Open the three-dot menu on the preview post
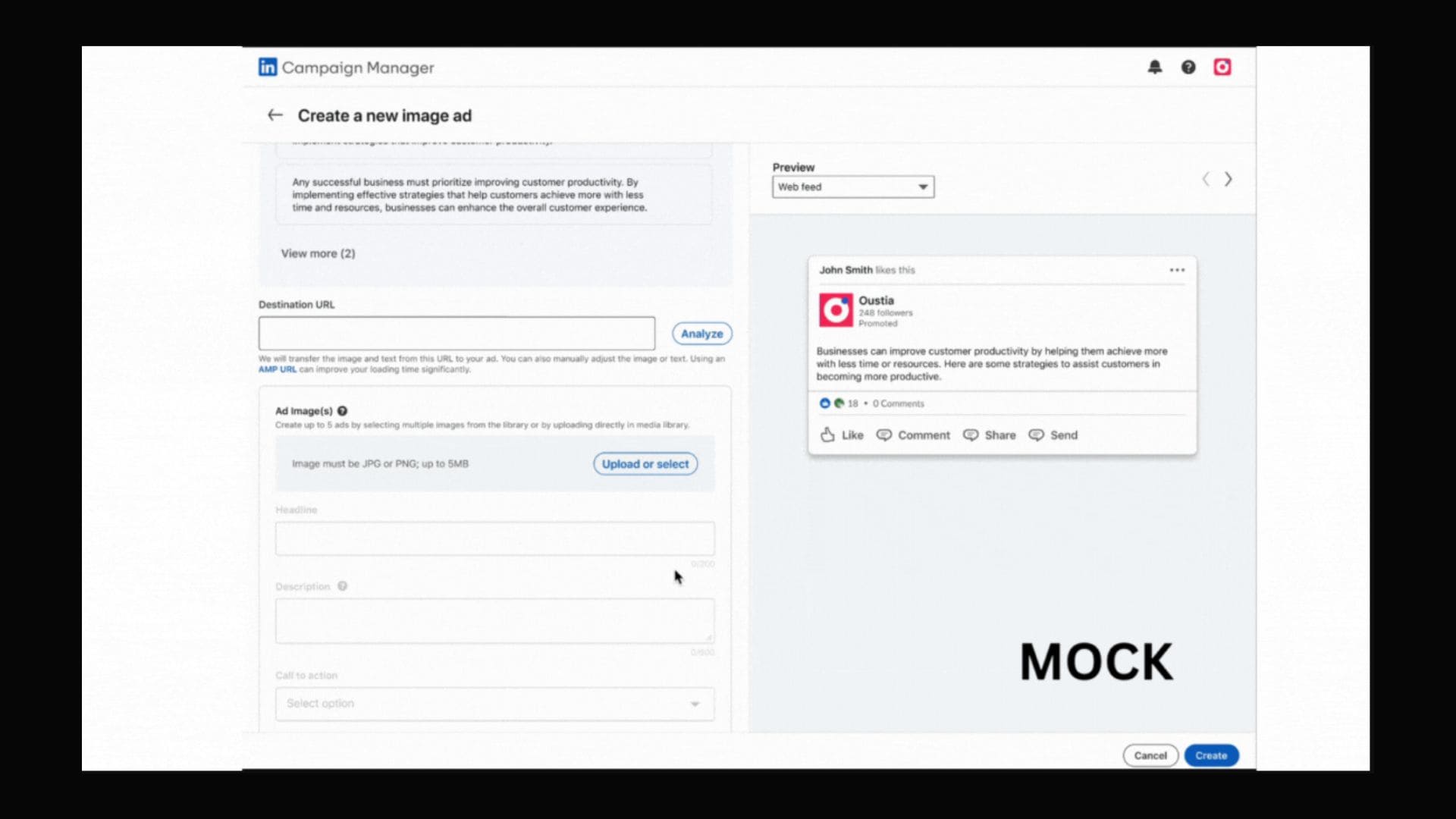 1177,270
